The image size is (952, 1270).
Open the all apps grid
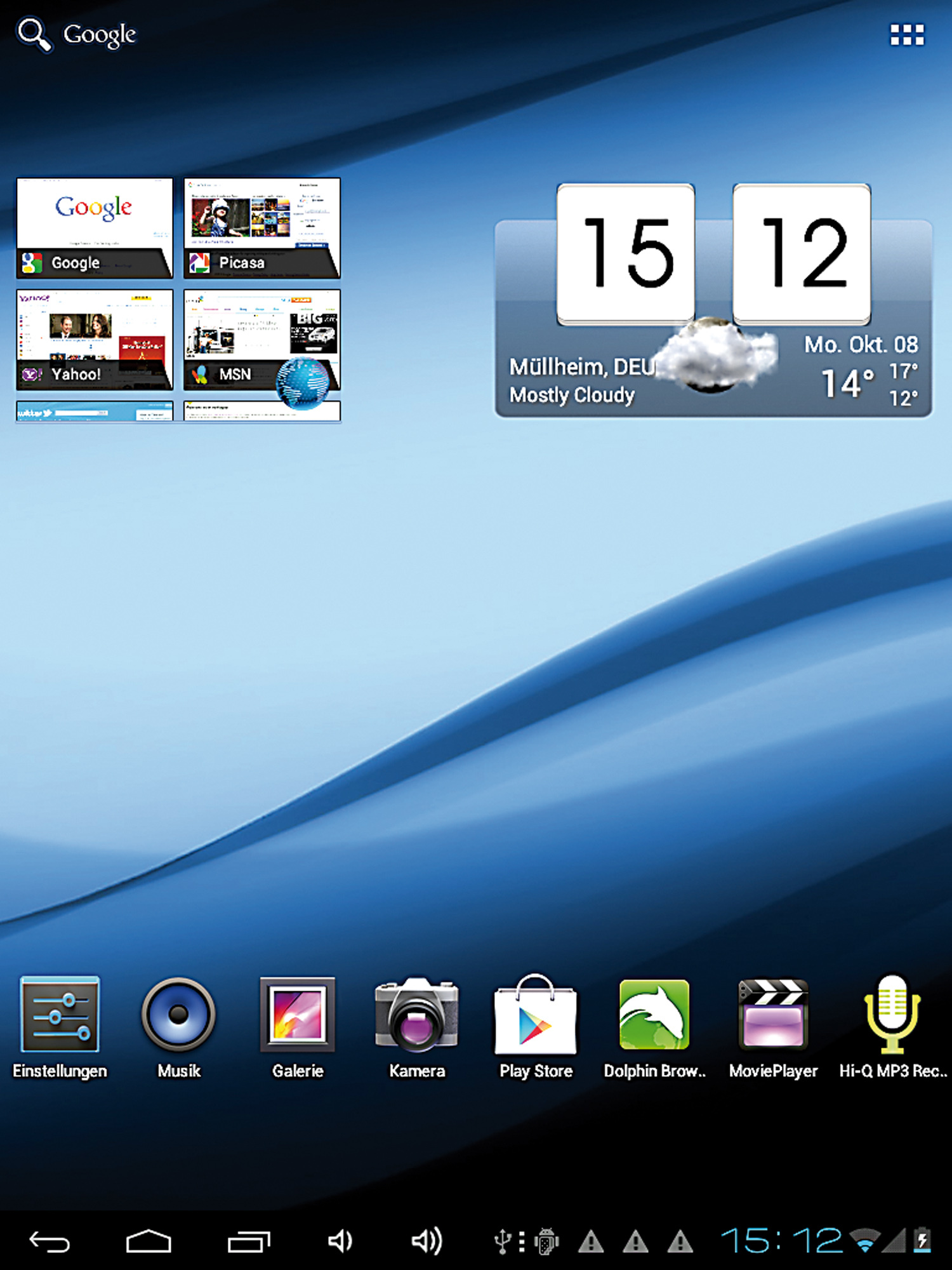click(x=907, y=35)
